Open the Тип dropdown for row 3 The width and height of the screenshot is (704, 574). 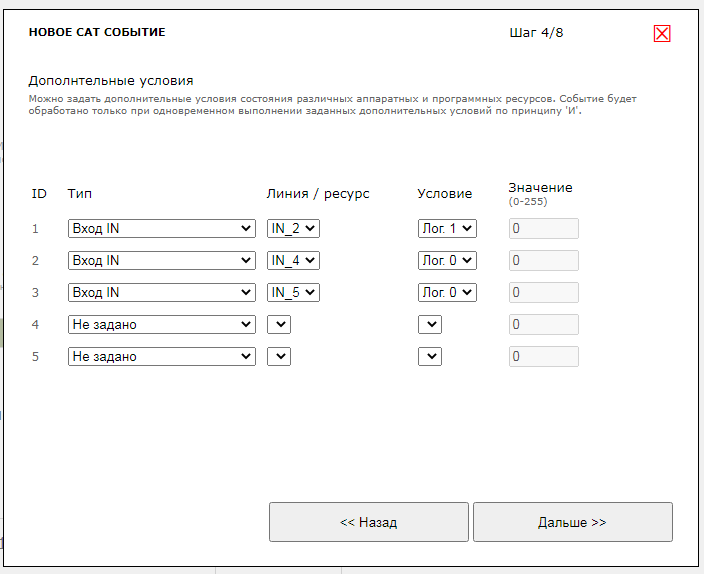pos(161,293)
